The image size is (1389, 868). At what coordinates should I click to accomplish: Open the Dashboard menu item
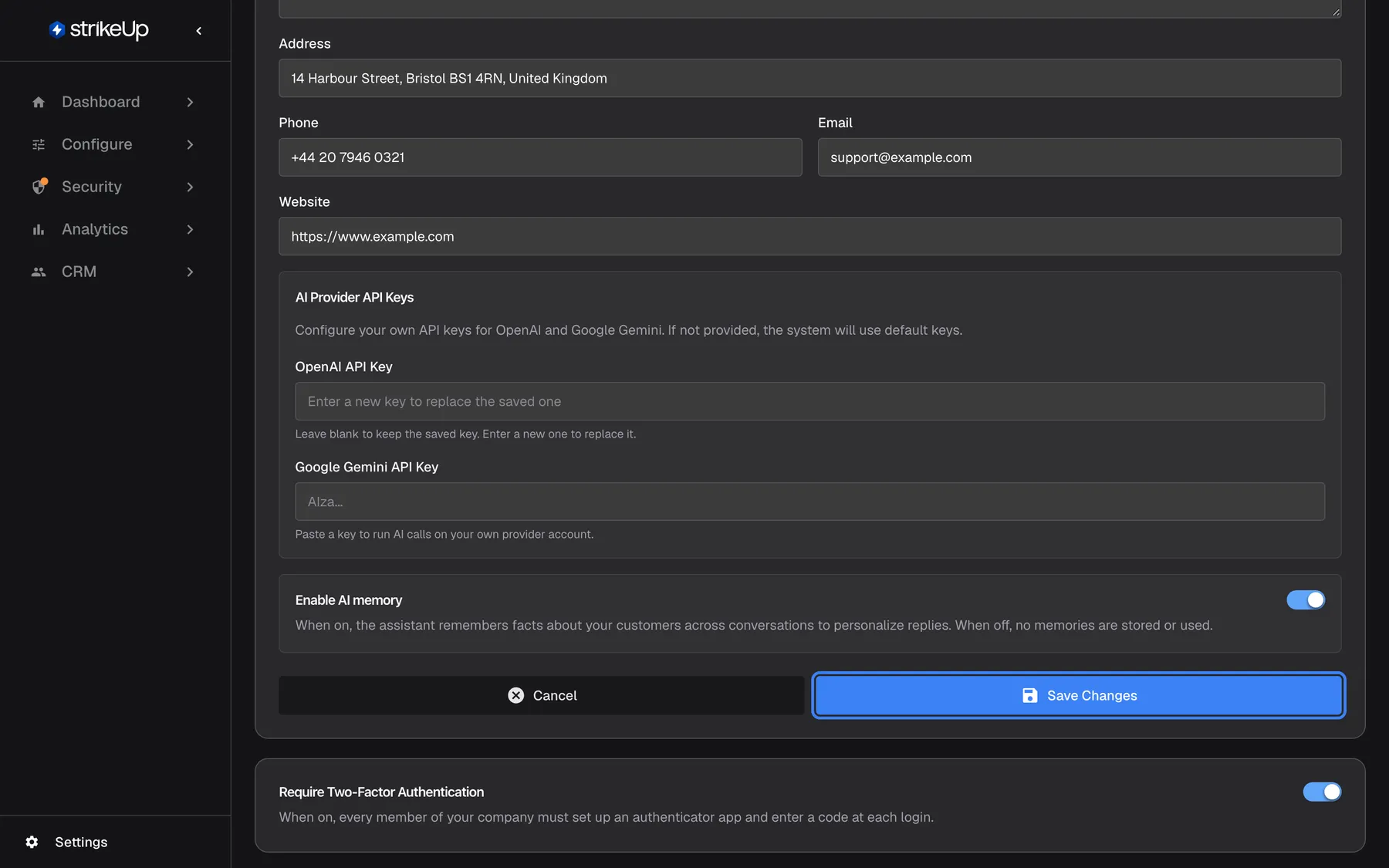pos(114,102)
